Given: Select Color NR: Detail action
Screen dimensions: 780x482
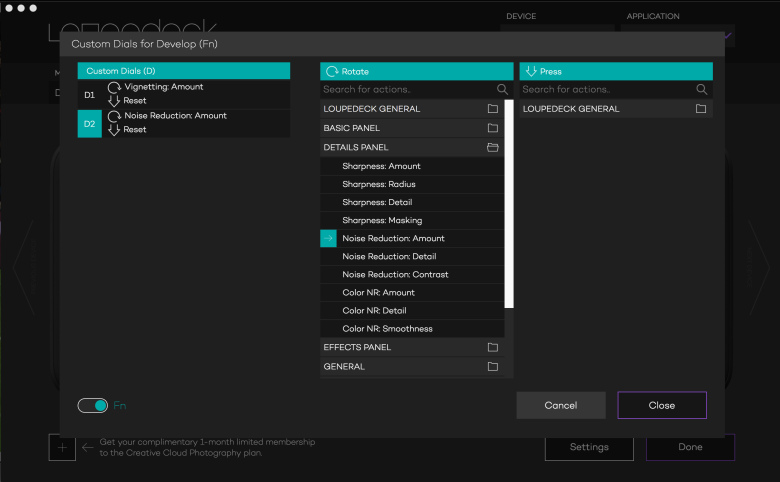Looking at the screenshot, I should pos(412,311).
